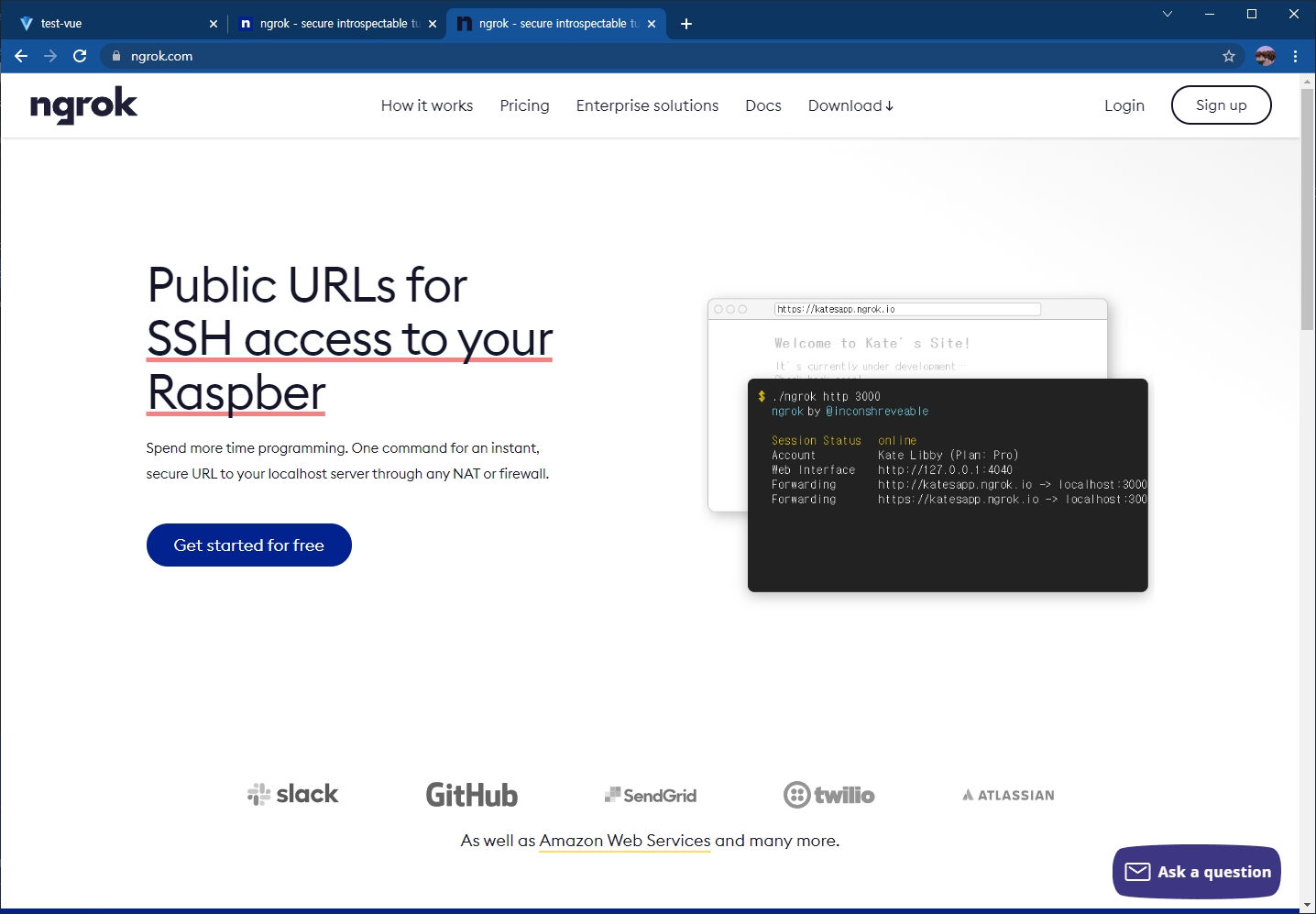Open the Docs page
The height and width of the screenshot is (914, 1316).
pyautogui.click(x=763, y=105)
